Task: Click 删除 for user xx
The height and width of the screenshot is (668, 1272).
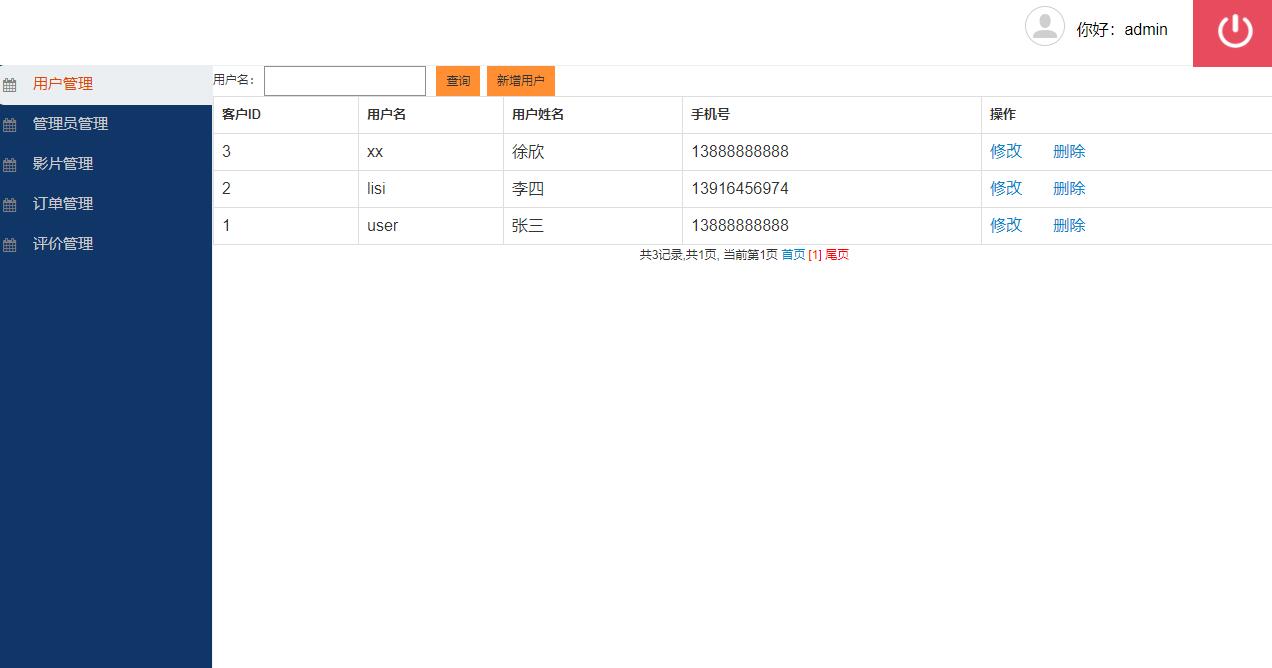Action: pyautogui.click(x=1068, y=151)
